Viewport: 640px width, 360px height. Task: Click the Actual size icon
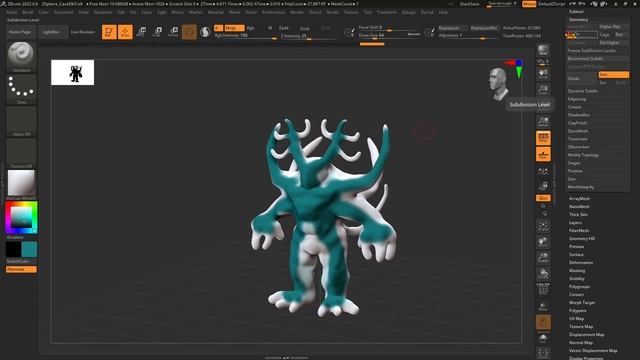543,122
